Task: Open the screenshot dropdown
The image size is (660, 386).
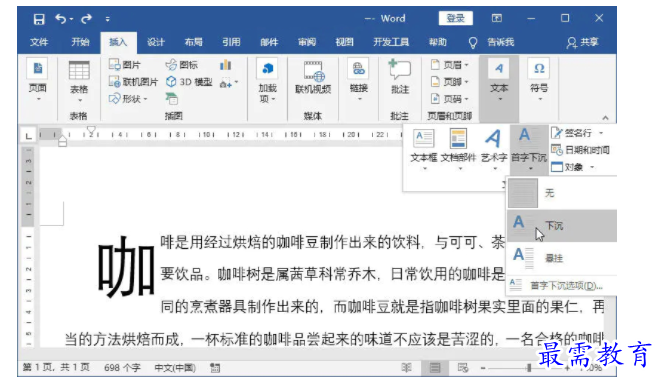Action: 229,82
